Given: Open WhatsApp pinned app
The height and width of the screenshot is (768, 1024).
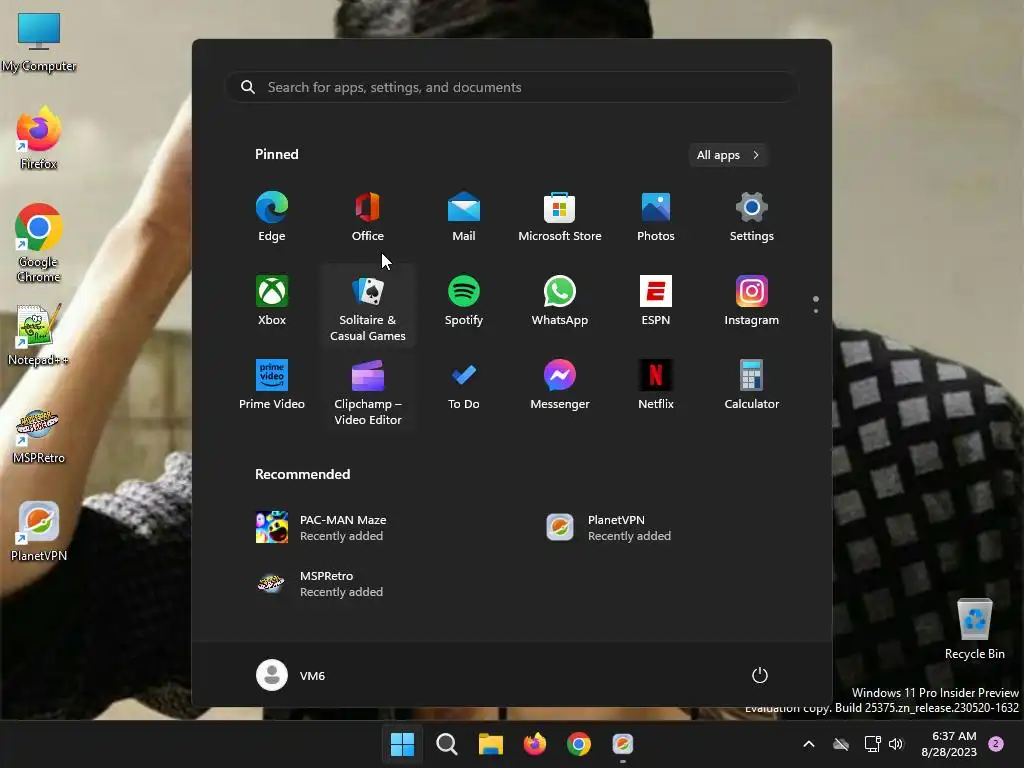Looking at the screenshot, I should (560, 300).
